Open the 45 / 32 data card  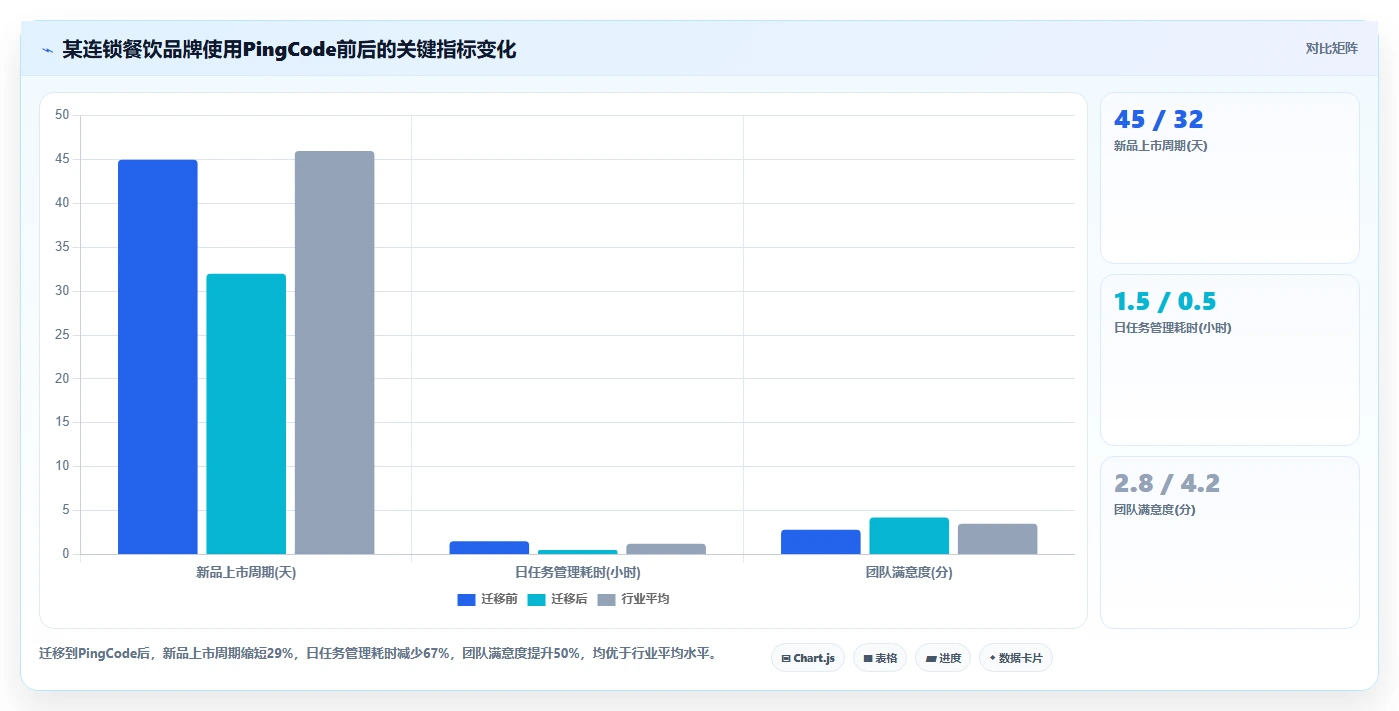[1230, 178]
